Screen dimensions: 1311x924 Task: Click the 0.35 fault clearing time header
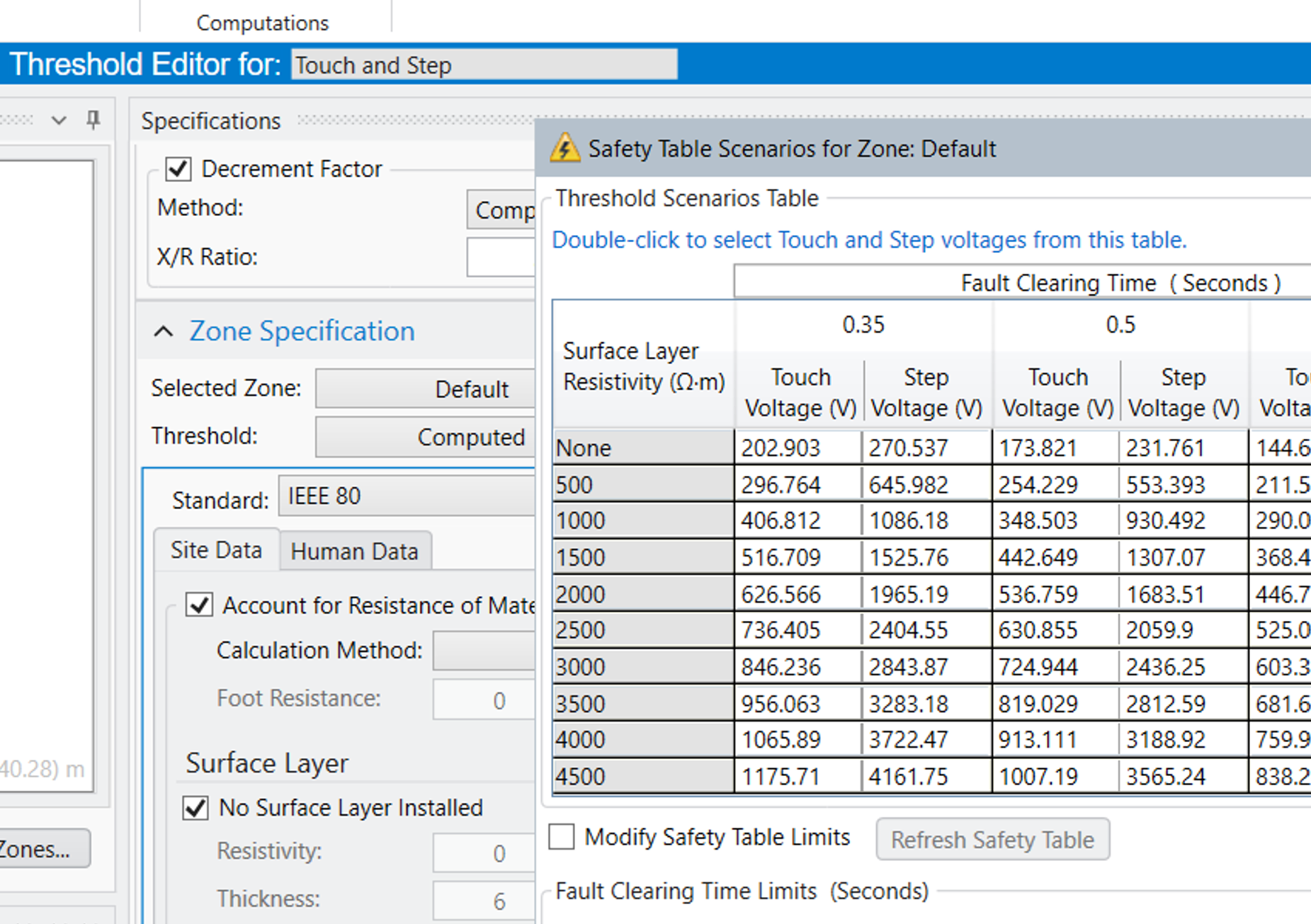point(863,324)
